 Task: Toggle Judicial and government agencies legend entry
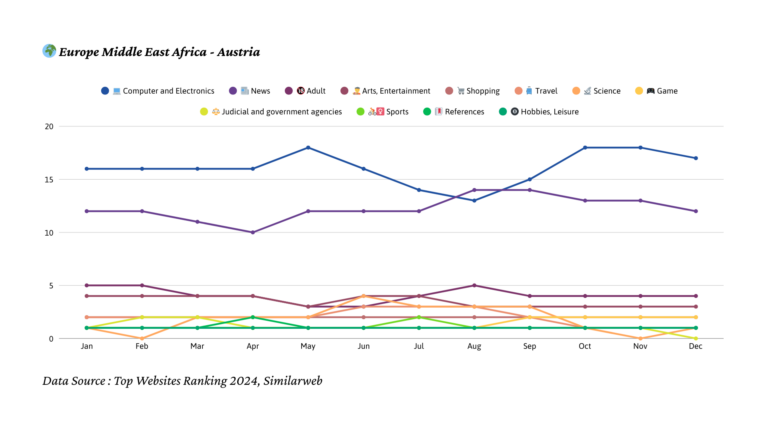283,112
